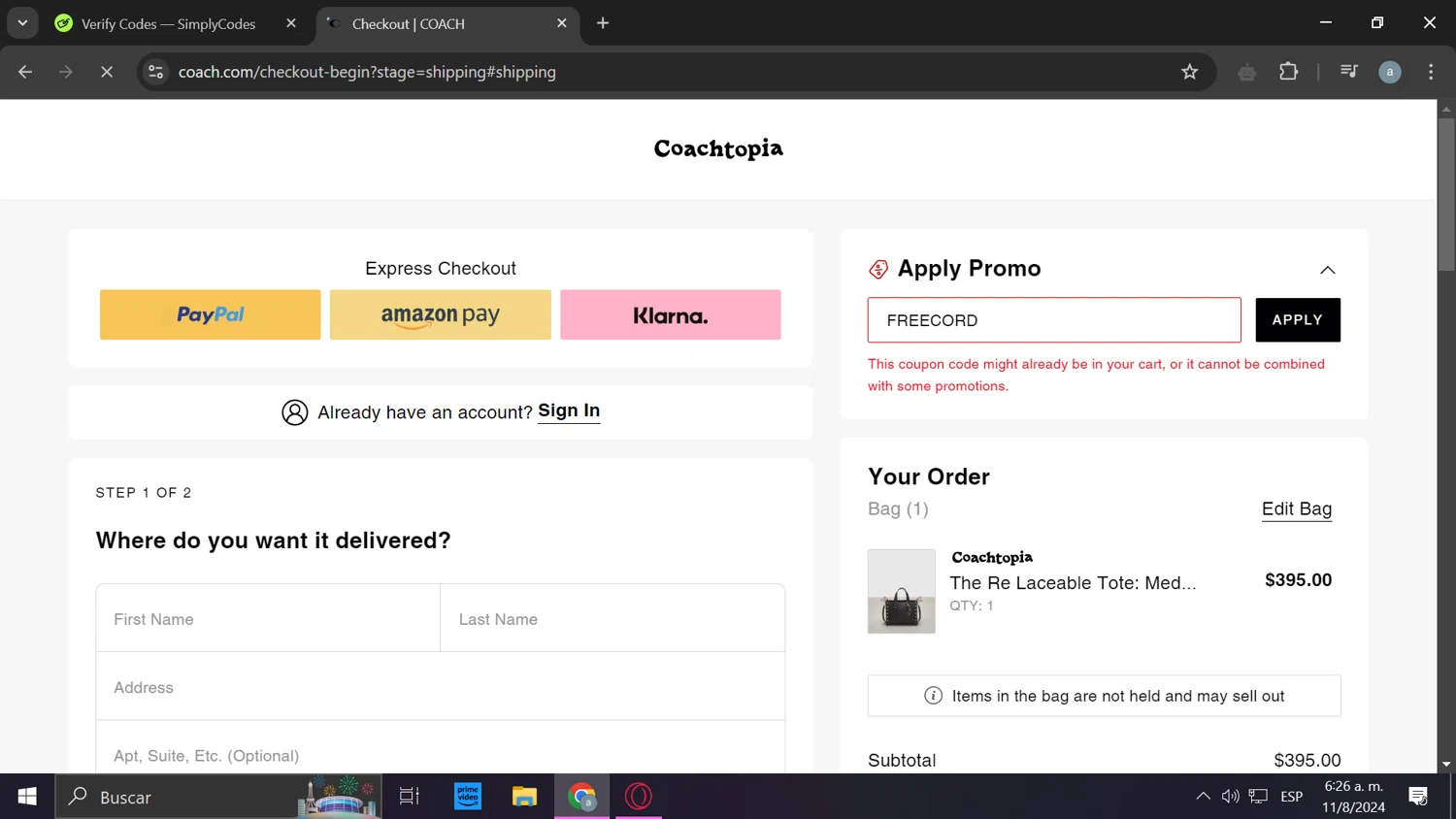Click the item price $395.00 next to the tote
1456x819 pixels.
point(1299,580)
